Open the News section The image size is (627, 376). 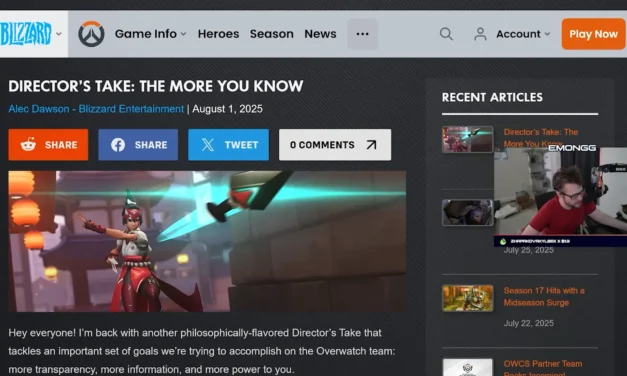coord(320,34)
